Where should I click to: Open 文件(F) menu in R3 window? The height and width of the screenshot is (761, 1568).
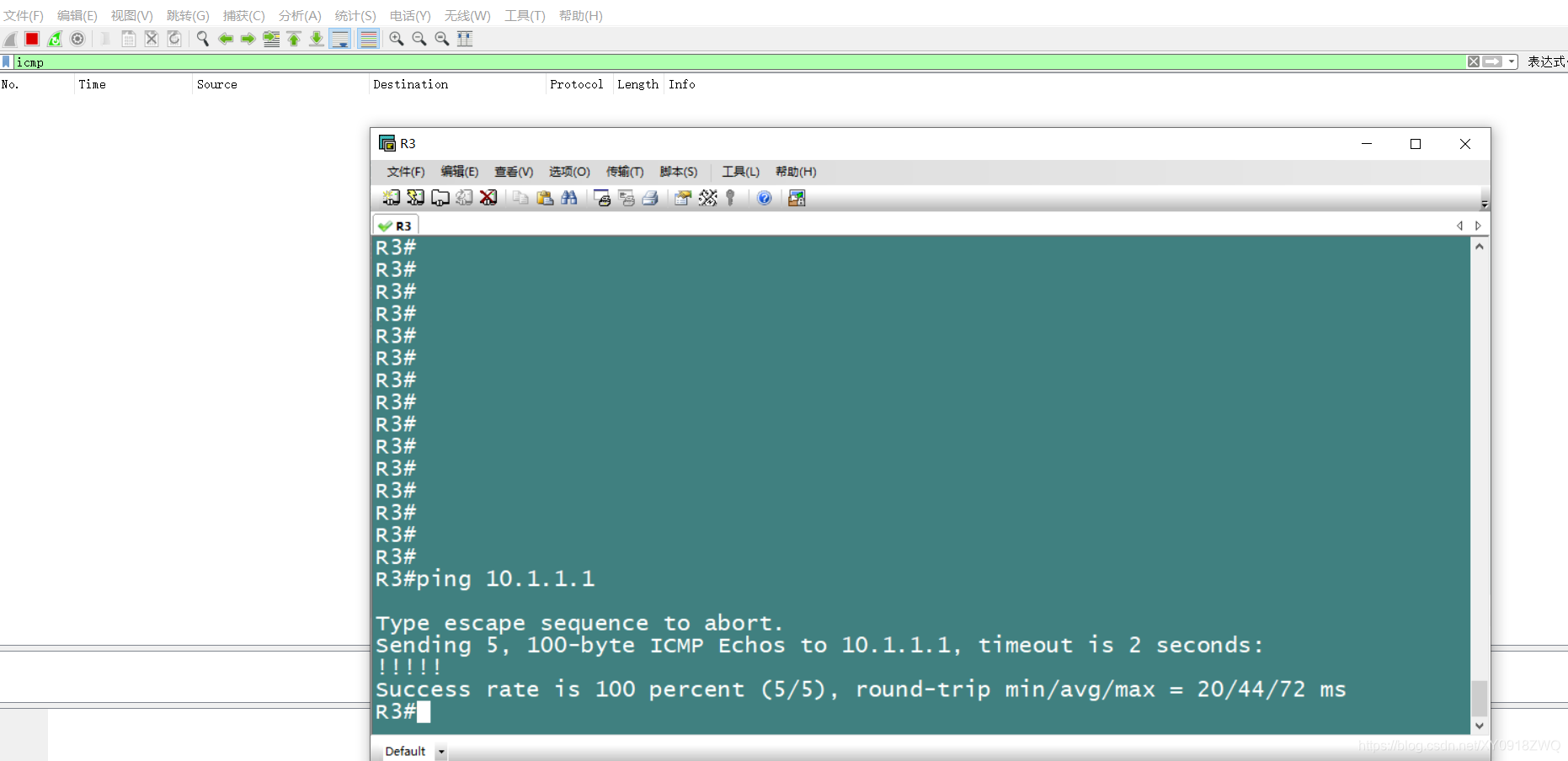coord(406,172)
